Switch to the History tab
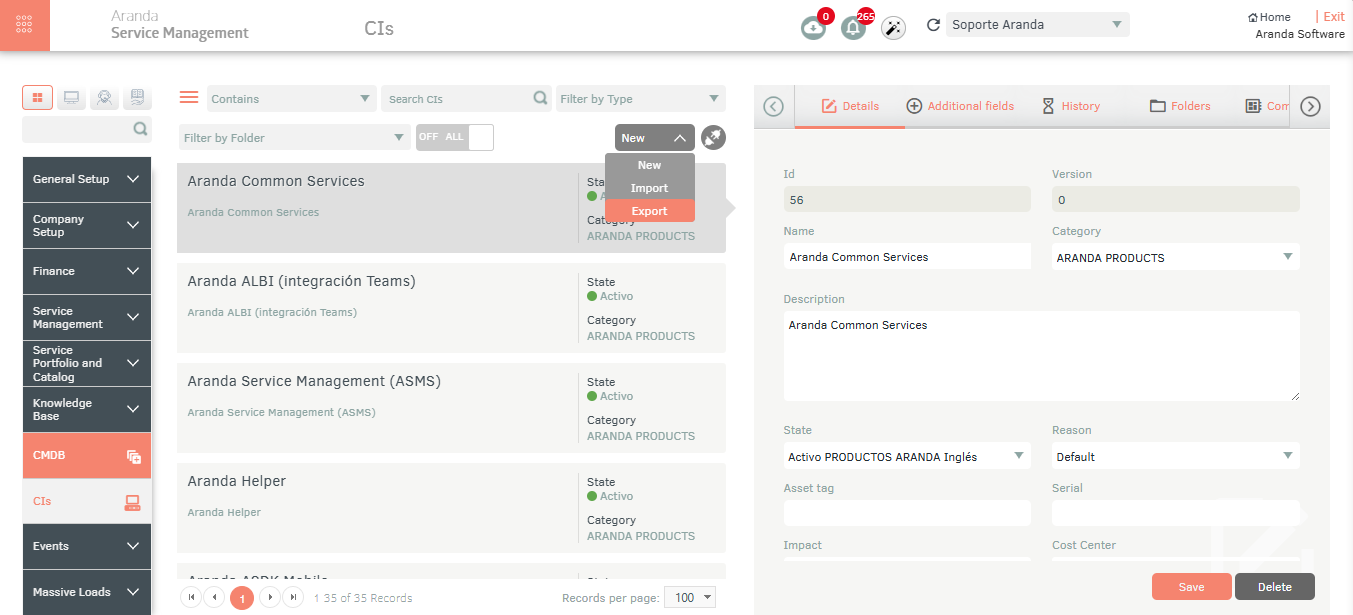1353x615 pixels. pyautogui.click(x=1070, y=106)
